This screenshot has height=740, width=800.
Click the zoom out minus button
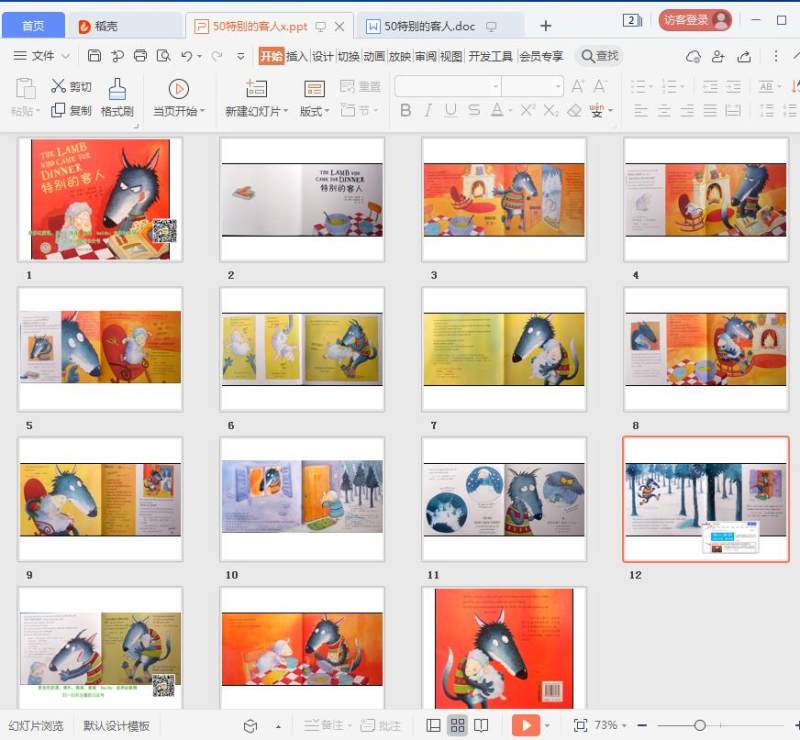tap(642, 725)
